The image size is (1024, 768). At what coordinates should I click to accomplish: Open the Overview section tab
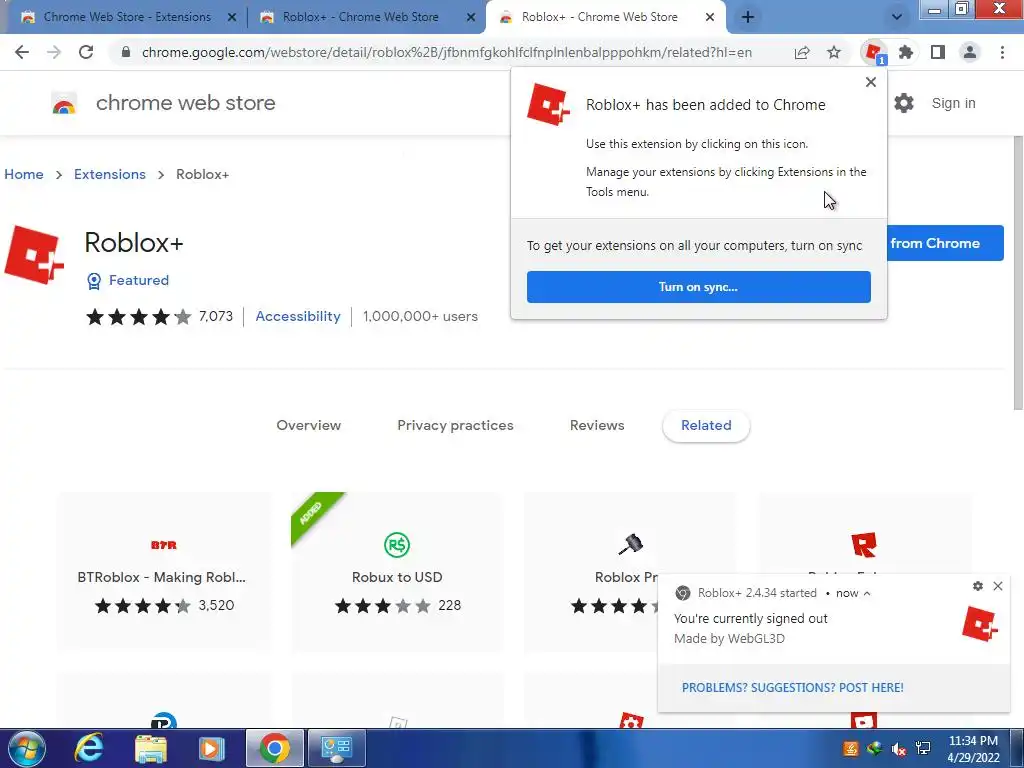point(309,426)
